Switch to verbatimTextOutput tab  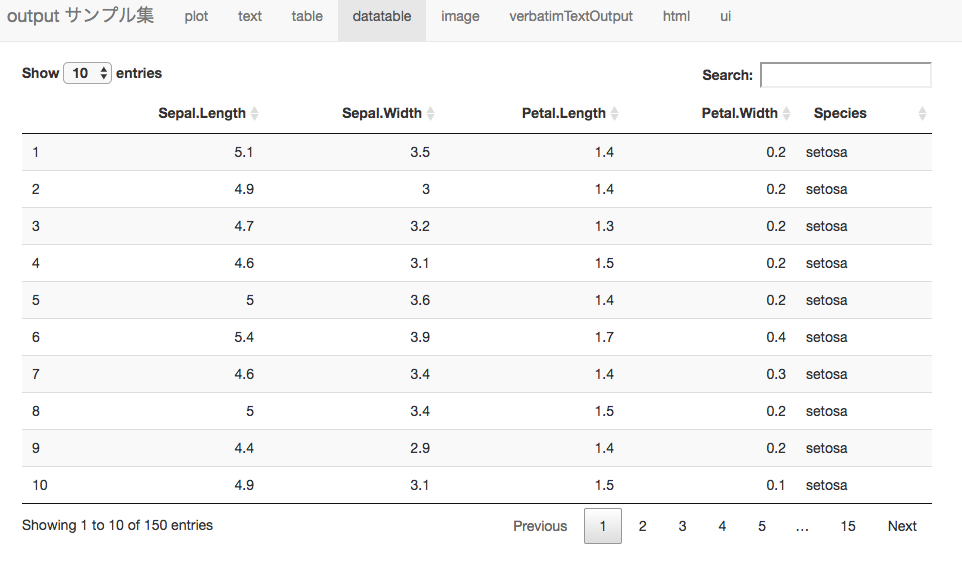[x=571, y=17]
